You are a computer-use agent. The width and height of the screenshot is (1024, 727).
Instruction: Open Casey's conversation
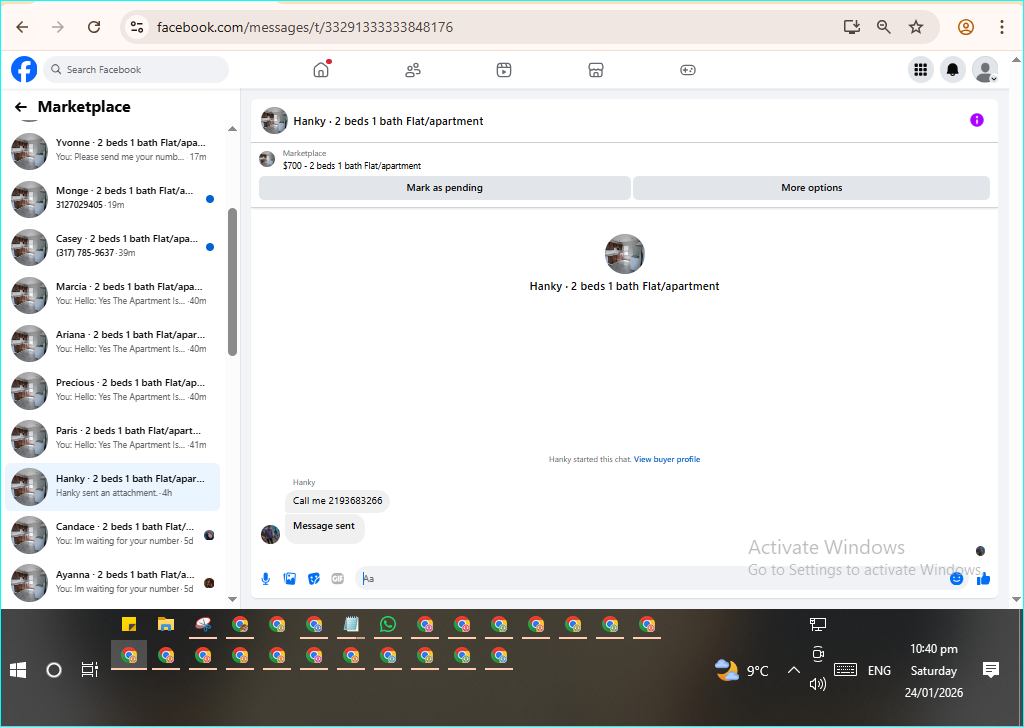click(x=112, y=247)
